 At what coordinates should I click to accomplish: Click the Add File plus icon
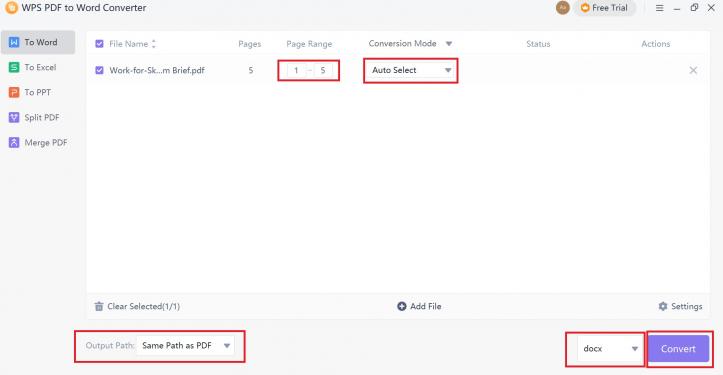[402, 306]
